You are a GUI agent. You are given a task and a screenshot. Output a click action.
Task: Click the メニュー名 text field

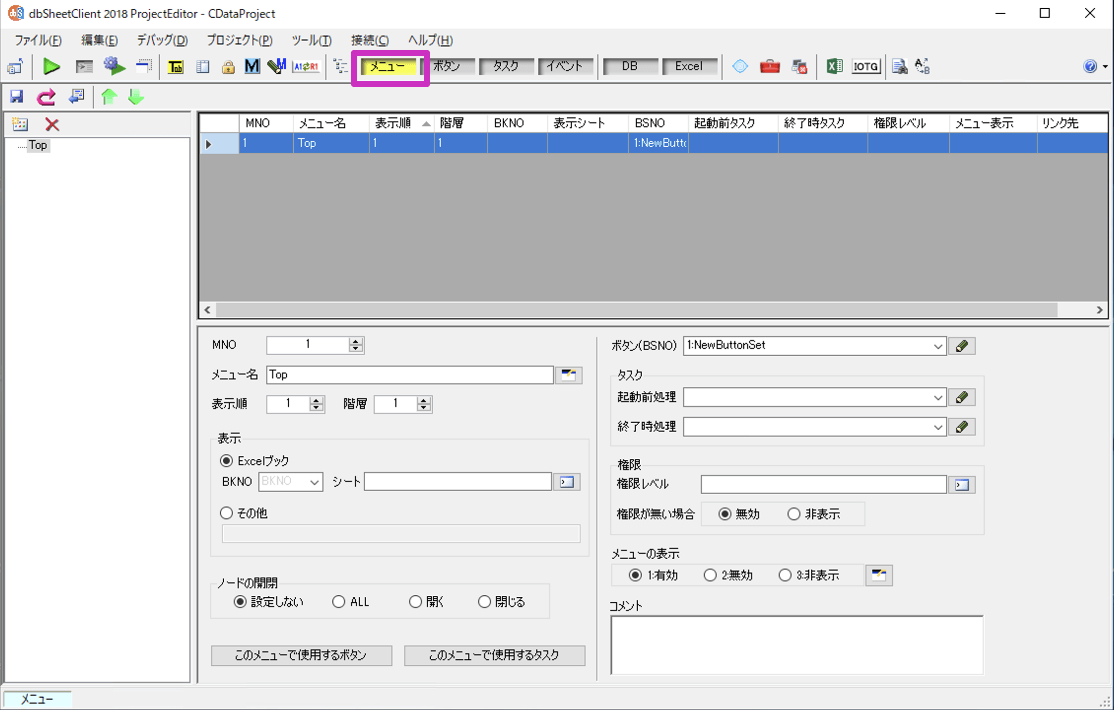(410, 375)
